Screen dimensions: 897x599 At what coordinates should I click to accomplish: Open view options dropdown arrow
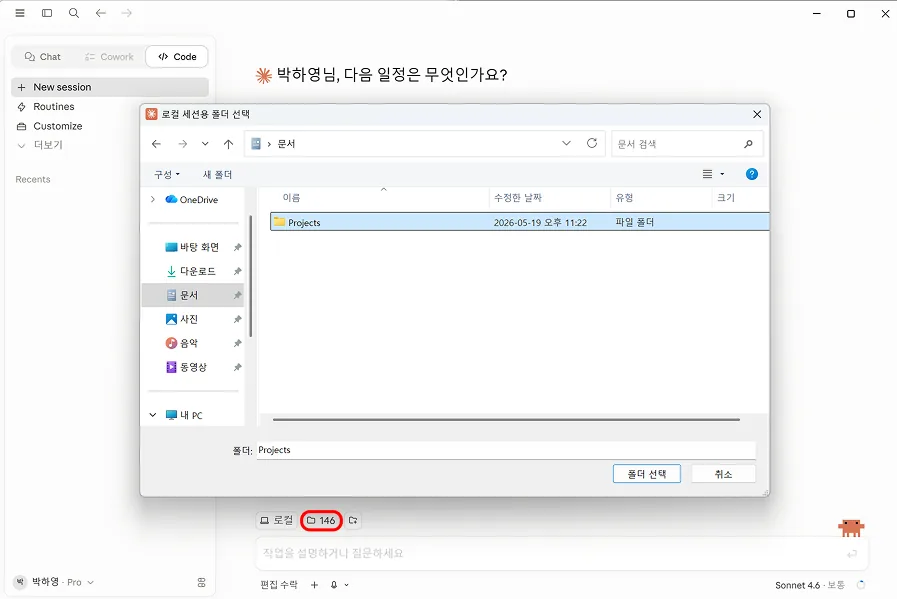click(x=722, y=174)
